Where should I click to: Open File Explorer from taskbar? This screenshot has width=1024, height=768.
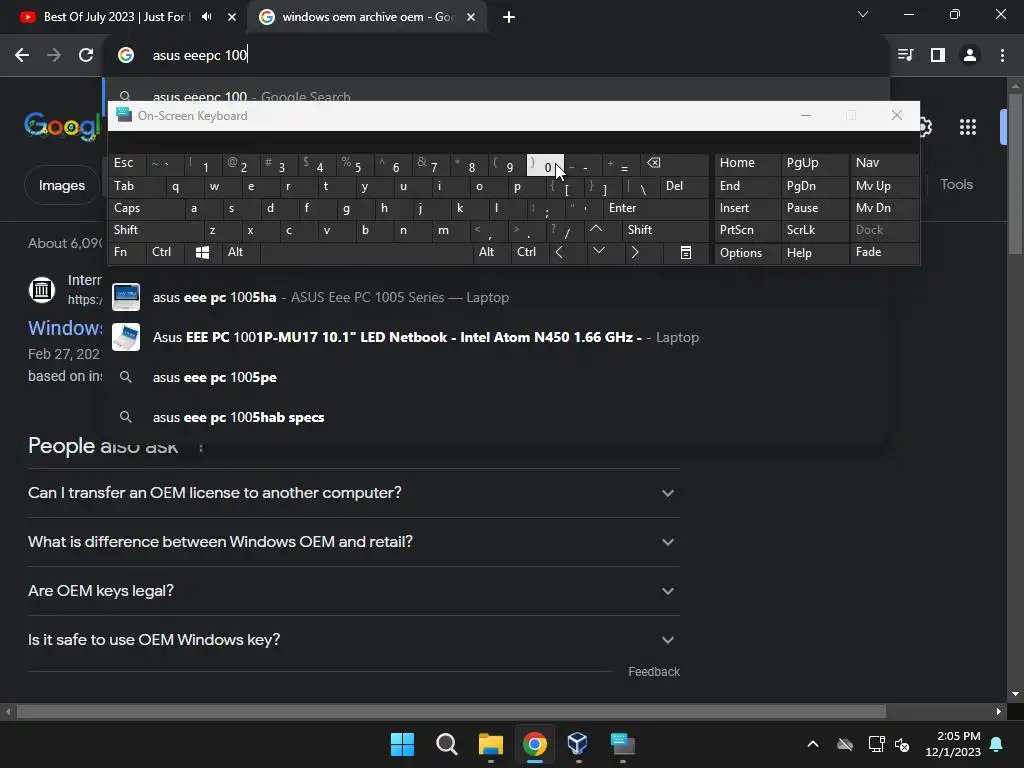[490, 744]
